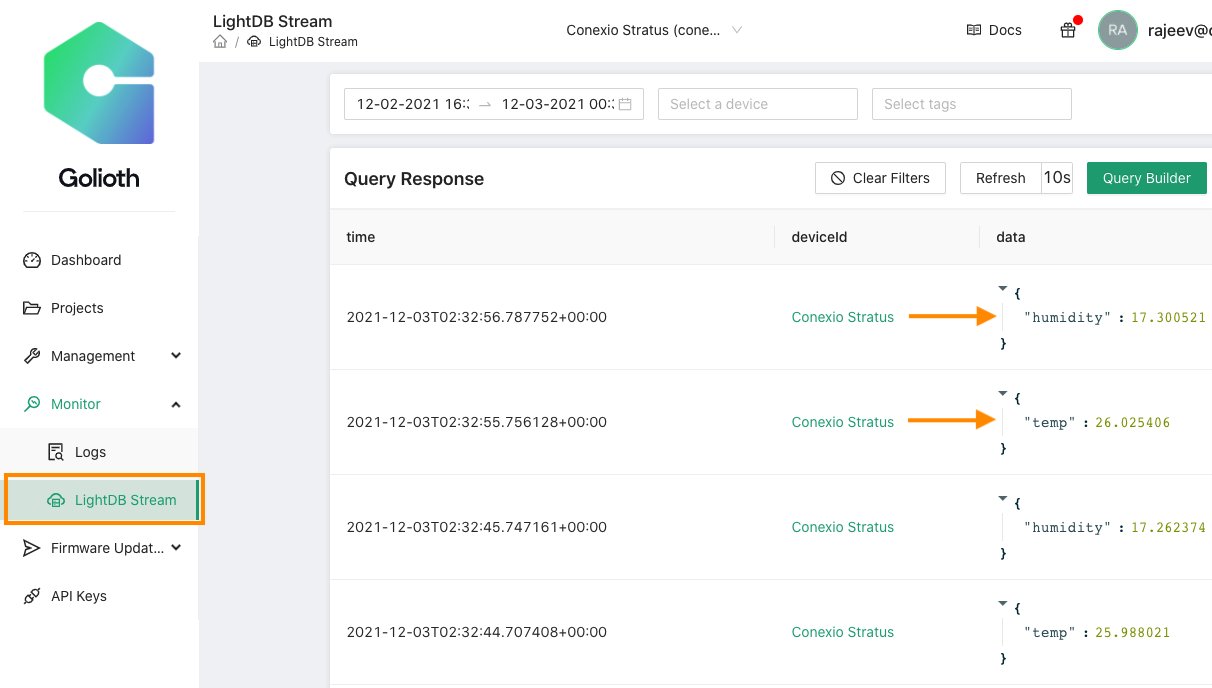Click the cloud icon in breadcrumb
This screenshot has height=688, width=1212.
pos(254,42)
